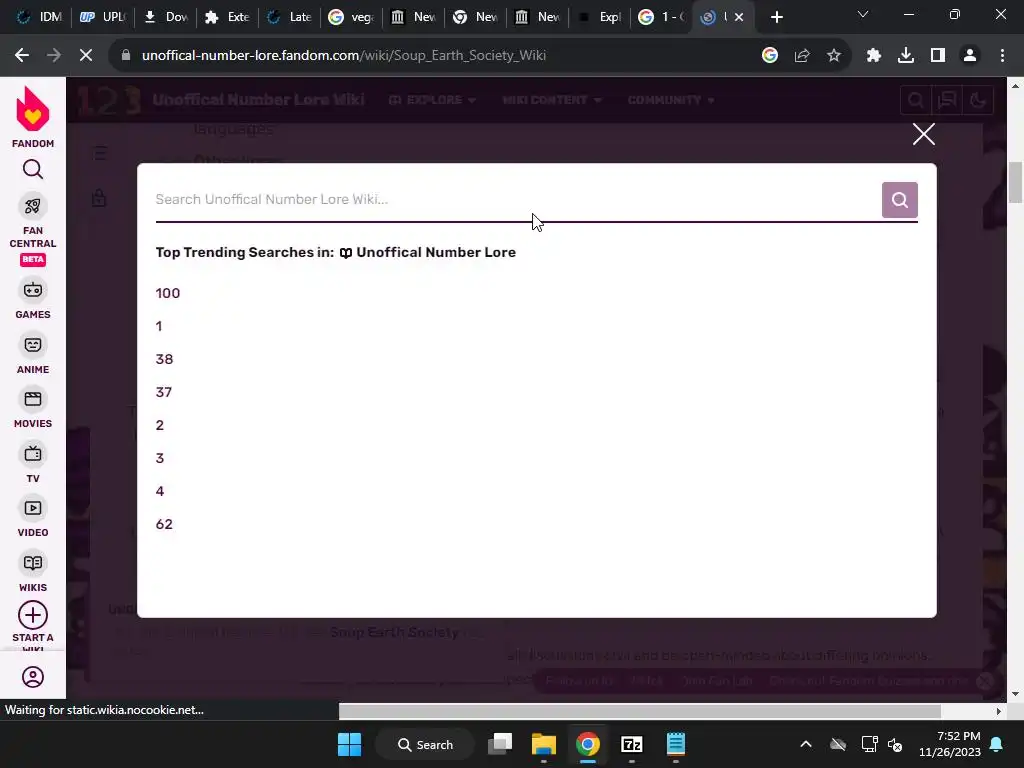This screenshot has width=1024, height=768.
Task: Switch to the veg Google tab
Action: pos(351,17)
